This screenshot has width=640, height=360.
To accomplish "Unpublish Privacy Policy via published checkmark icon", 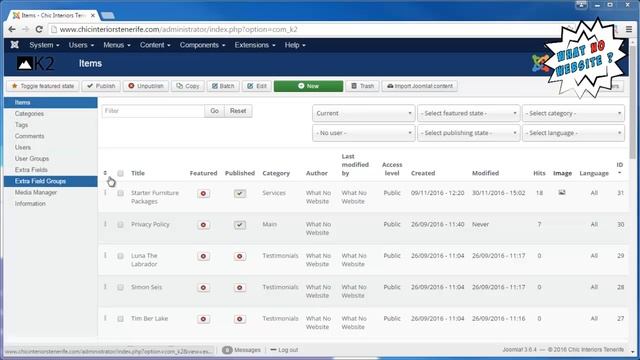I will (x=240, y=224).
